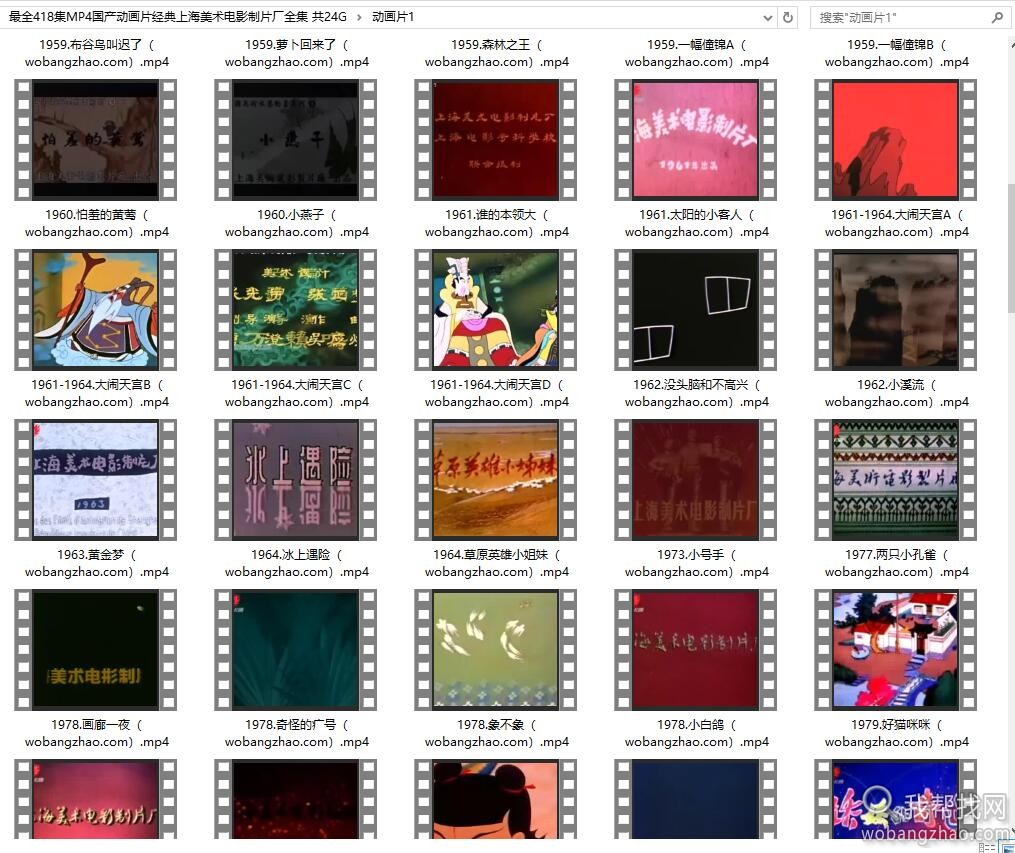Select the 1959.布谷鸟叫迟了 file name

pos(97,53)
